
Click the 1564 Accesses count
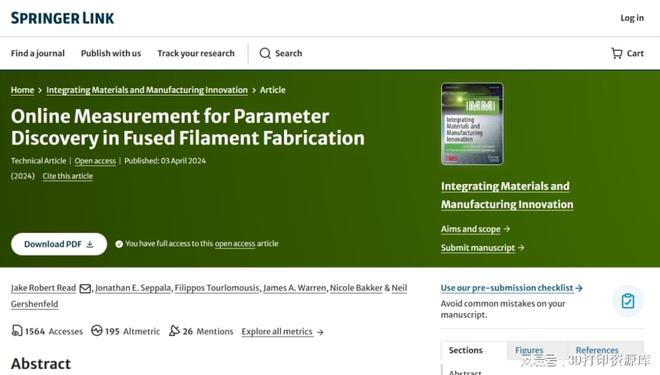coord(53,332)
